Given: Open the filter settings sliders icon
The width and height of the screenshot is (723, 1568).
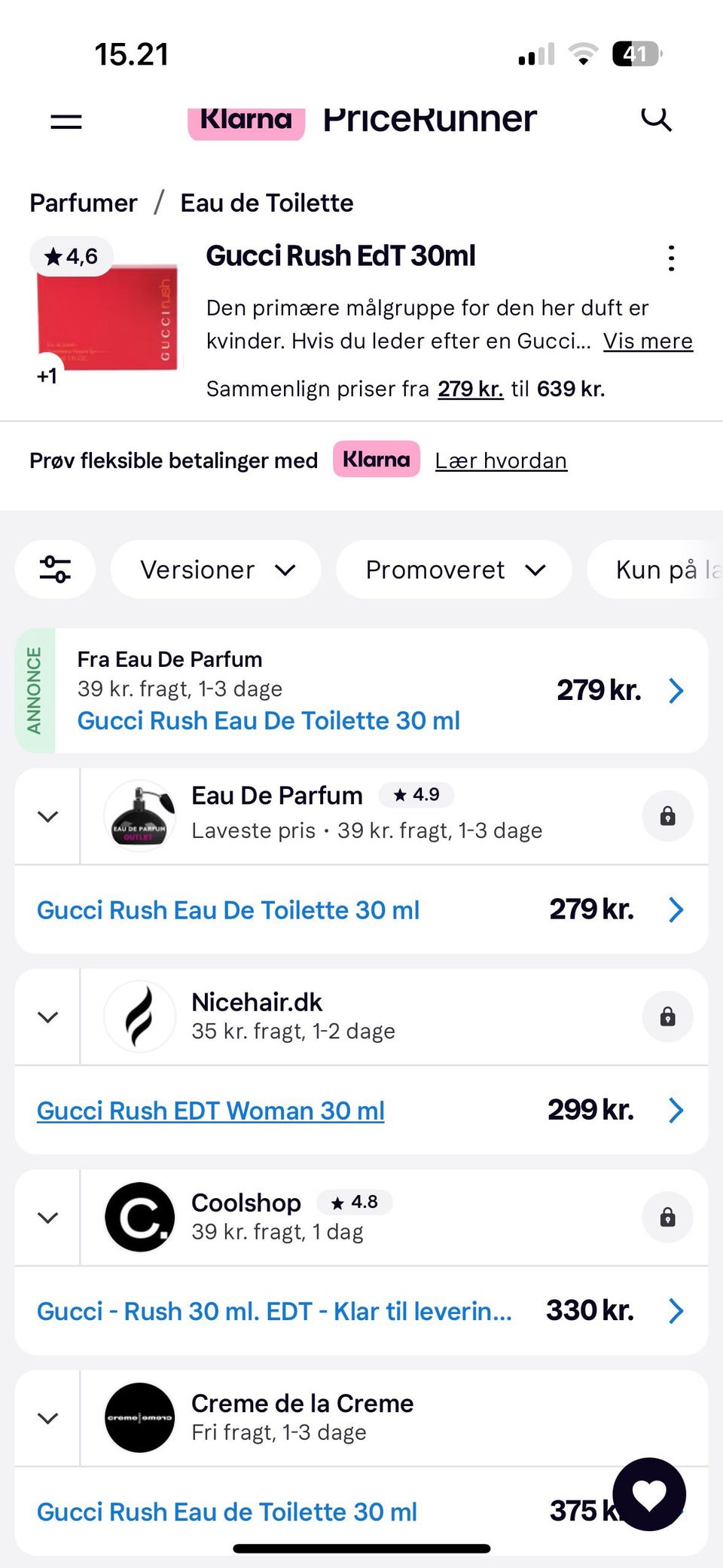Looking at the screenshot, I should tap(56, 570).
